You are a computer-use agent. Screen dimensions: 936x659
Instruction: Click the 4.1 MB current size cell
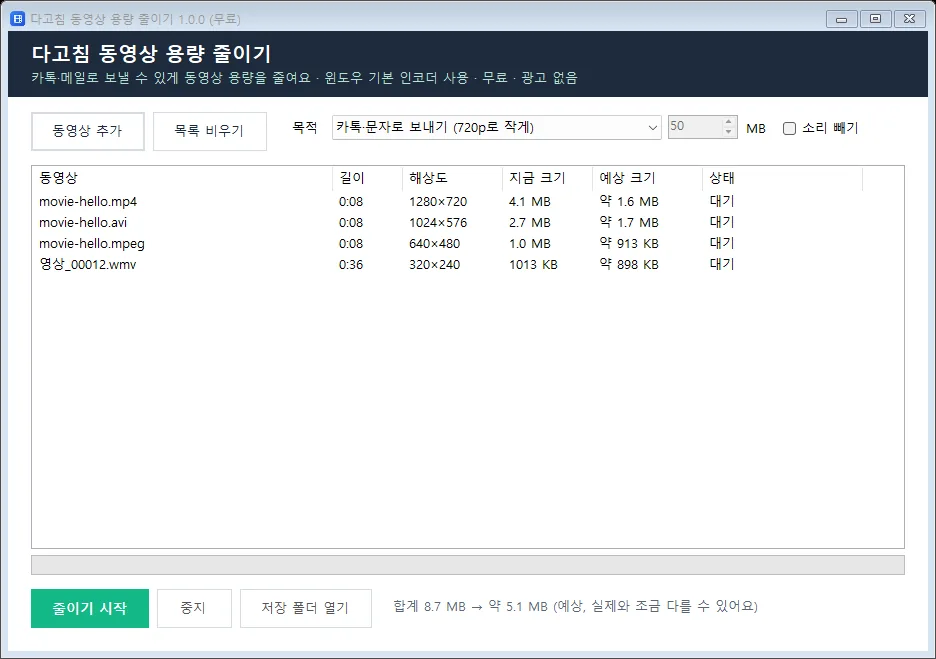[530, 202]
